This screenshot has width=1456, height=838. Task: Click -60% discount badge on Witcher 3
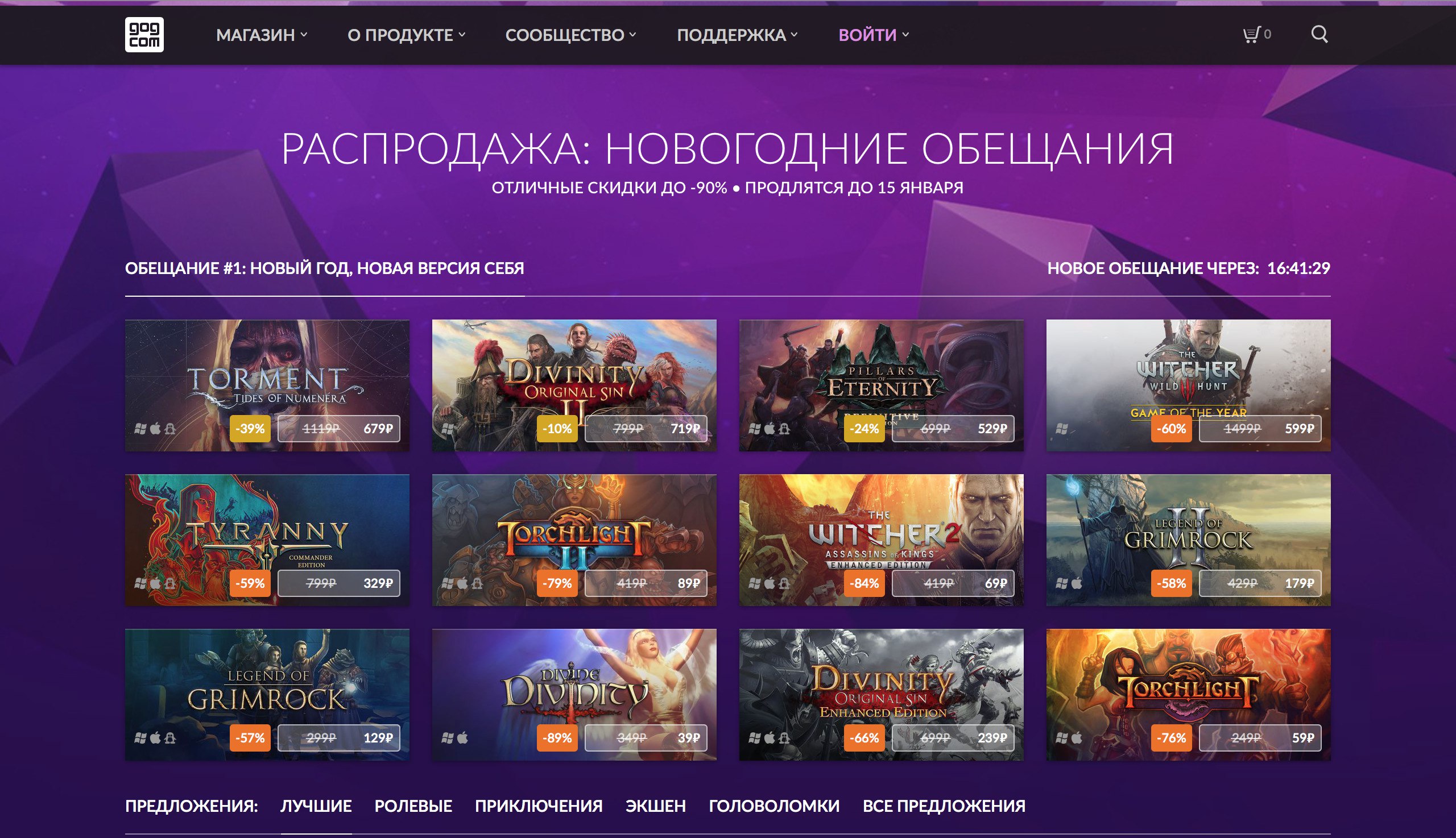click(1171, 429)
